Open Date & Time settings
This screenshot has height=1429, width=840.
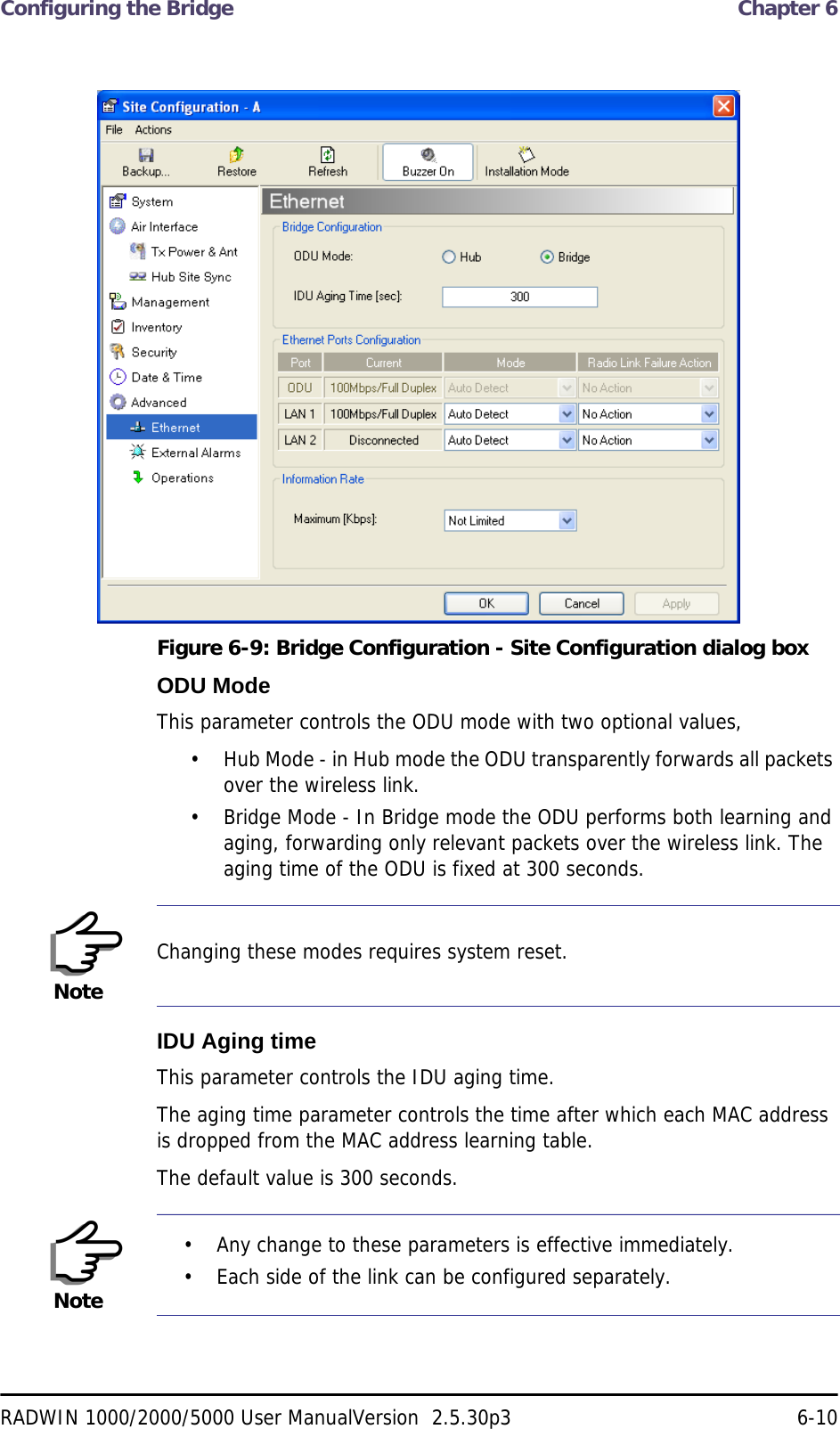[x=166, y=377]
